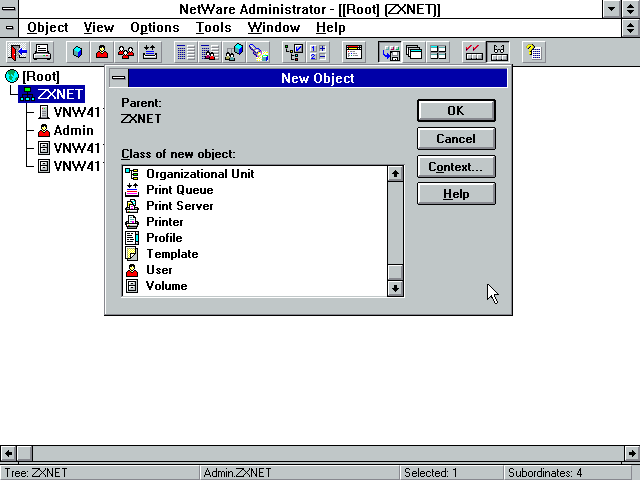This screenshot has width=640, height=480.
Task: Click class list scroll up arrow
Action: [x=395, y=174]
